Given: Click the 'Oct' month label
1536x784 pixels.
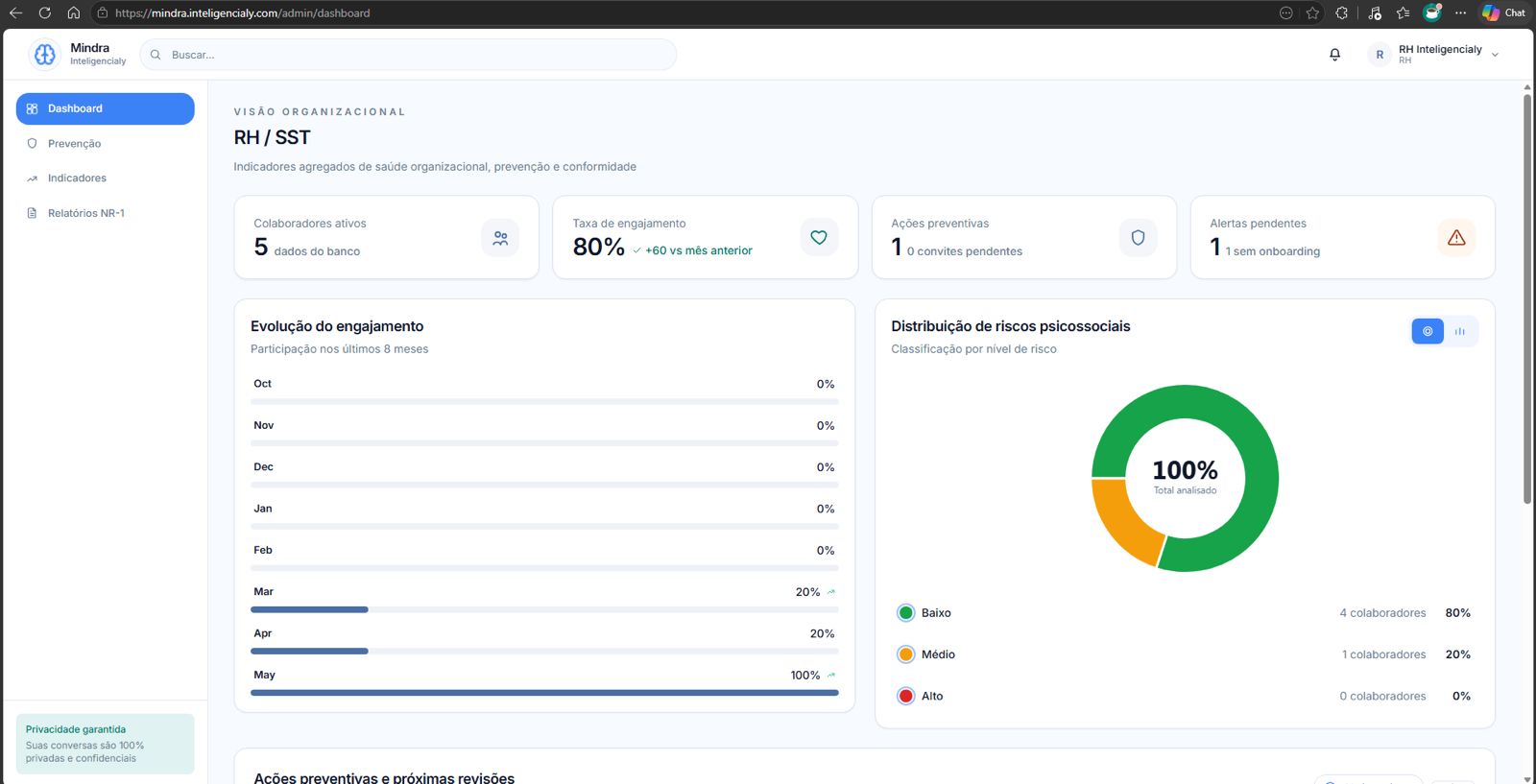Looking at the screenshot, I should (x=262, y=384).
